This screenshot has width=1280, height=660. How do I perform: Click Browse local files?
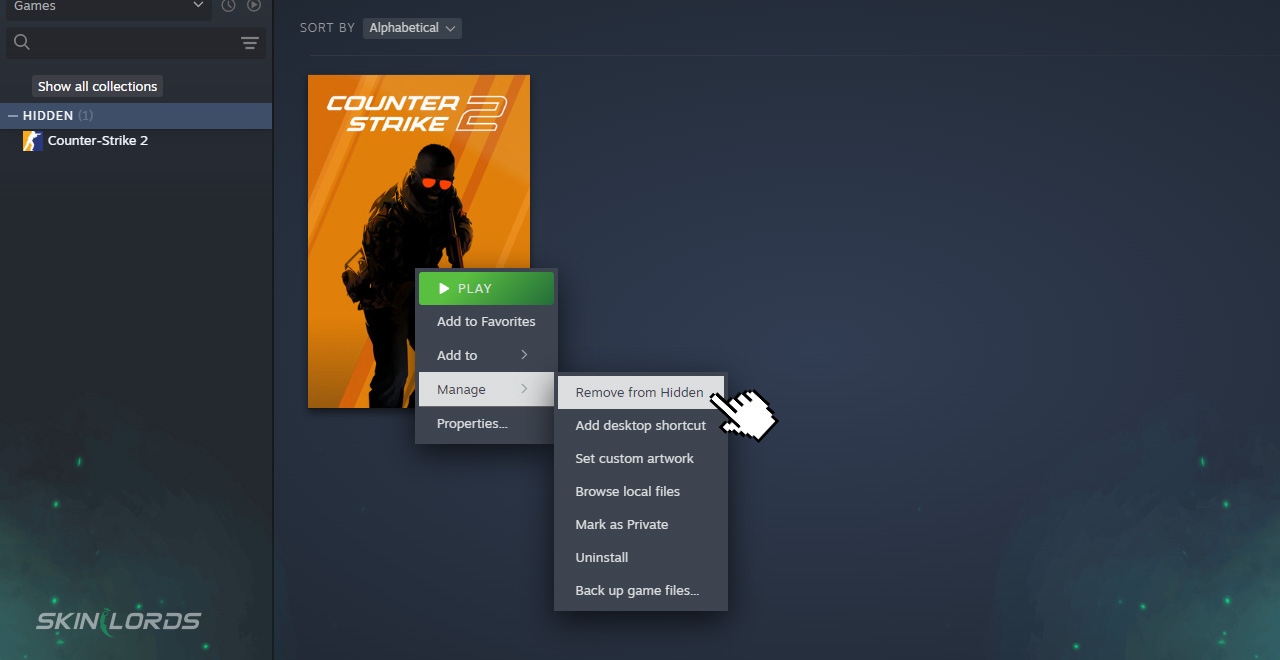coord(641,491)
